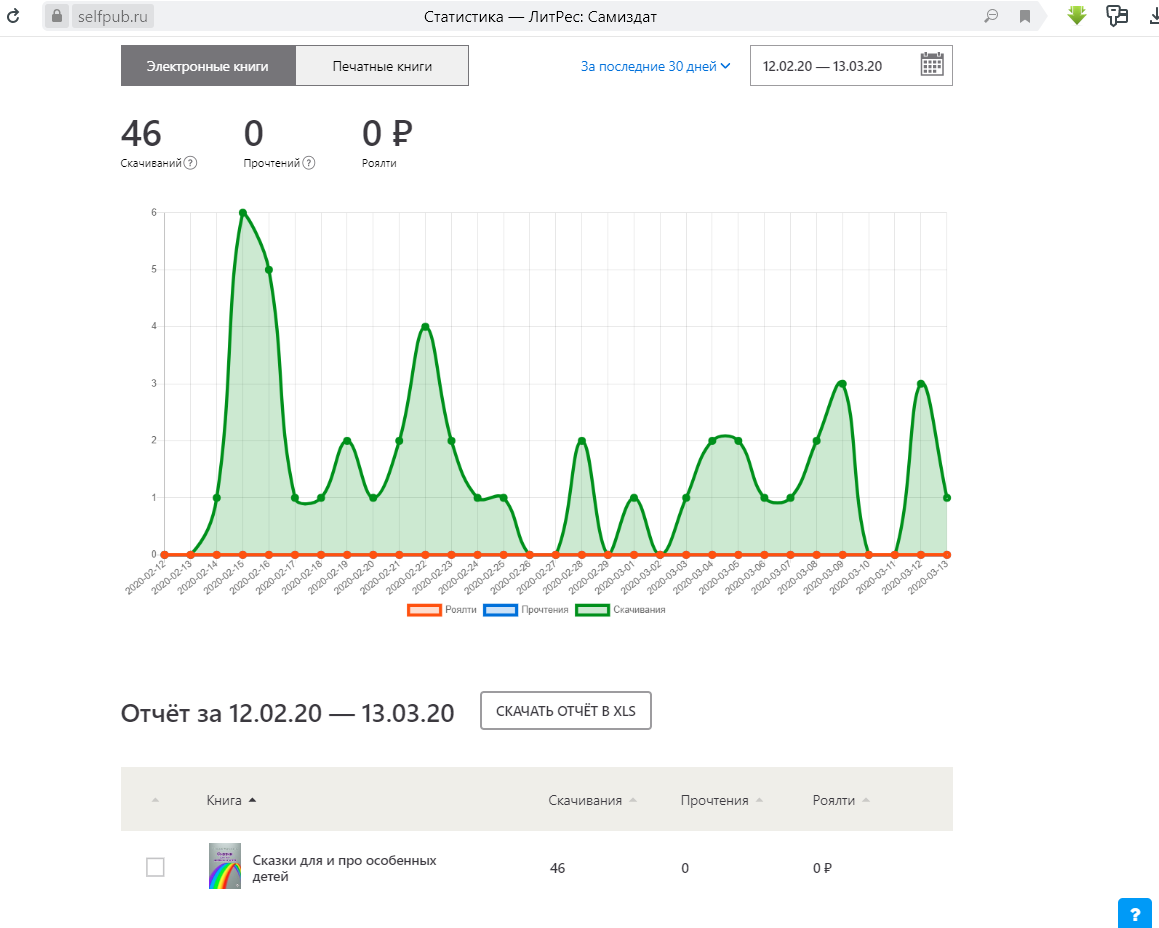The image size is (1159, 928).
Task: Click the 46 downloads cell in table row
Action: coord(557,868)
